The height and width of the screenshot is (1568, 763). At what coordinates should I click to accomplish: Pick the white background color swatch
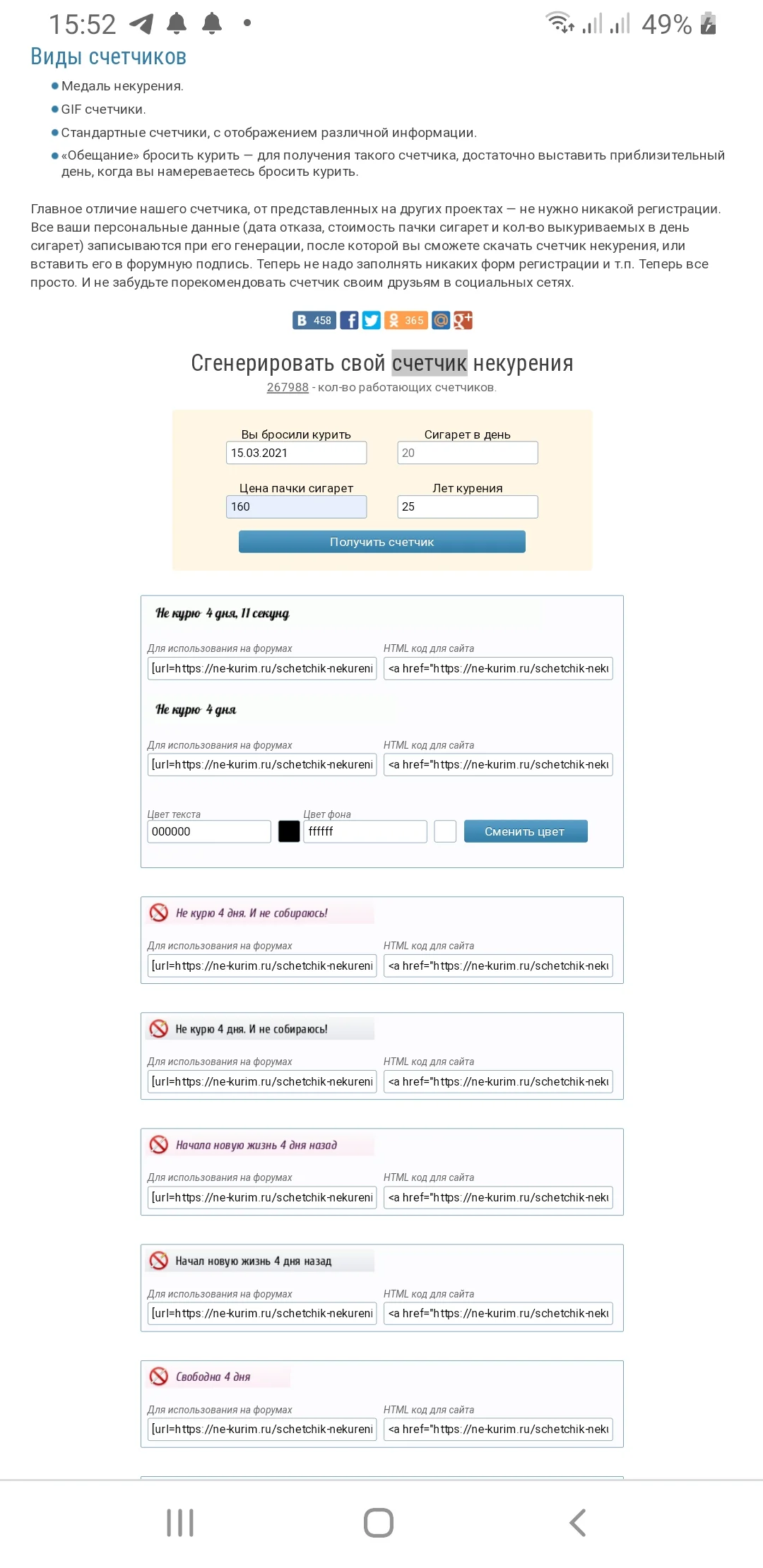tap(445, 831)
